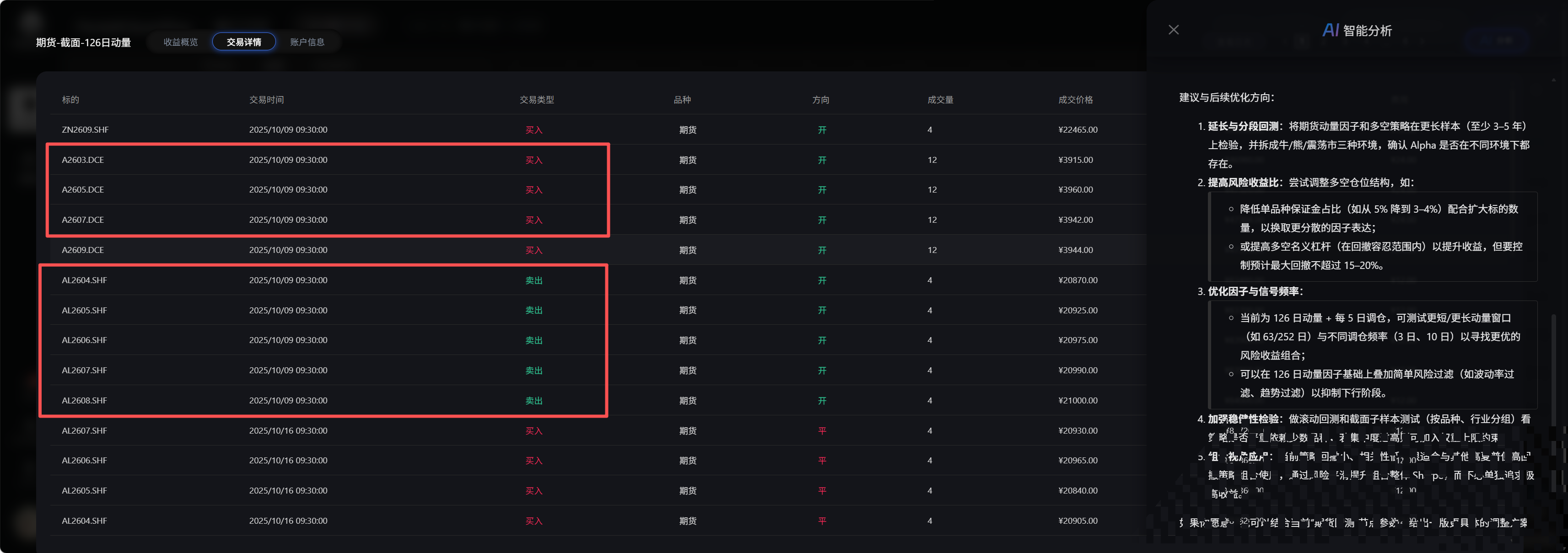Click the 期货-截面-126日动量 strategy title
The image size is (1568, 553).
(83, 43)
